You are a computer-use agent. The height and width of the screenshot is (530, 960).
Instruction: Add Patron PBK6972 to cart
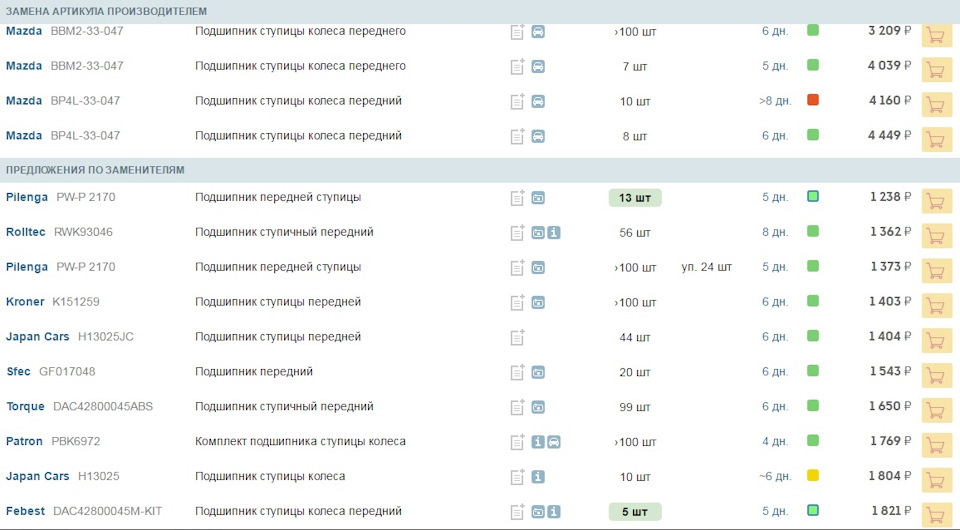tap(937, 446)
